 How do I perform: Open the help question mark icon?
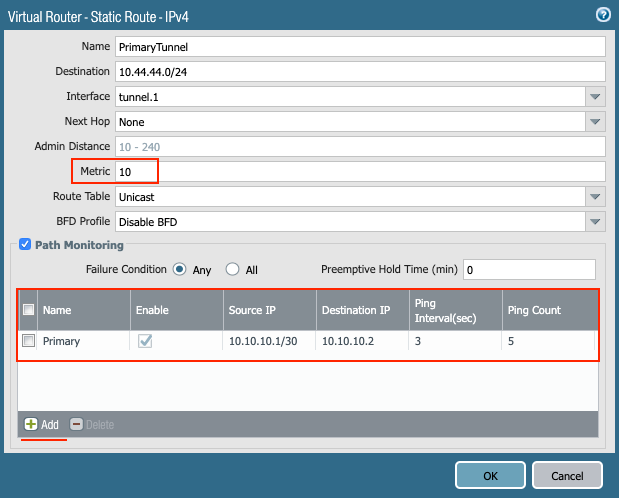(x=602, y=14)
